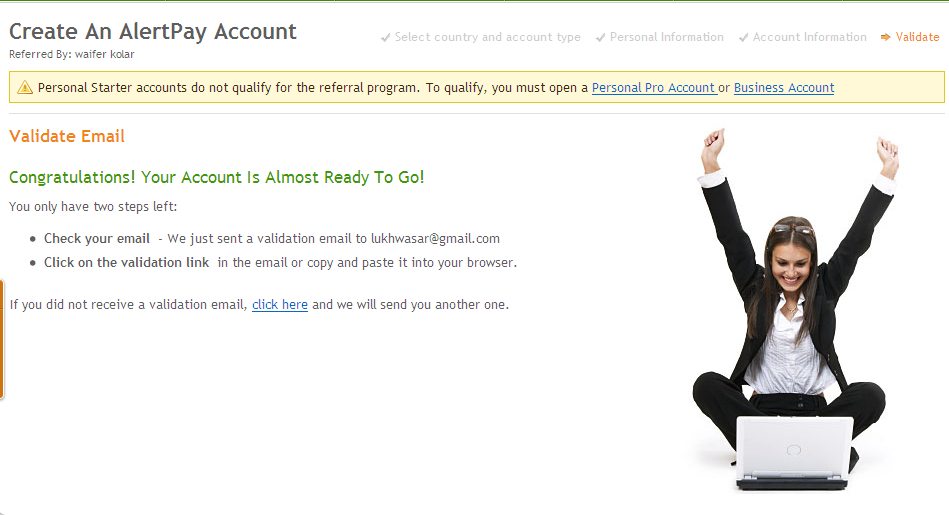Image resolution: width=949 pixels, height=515 pixels.
Task: Go to the Account Information step
Action: pyautogui.click(x=809, y=38)
